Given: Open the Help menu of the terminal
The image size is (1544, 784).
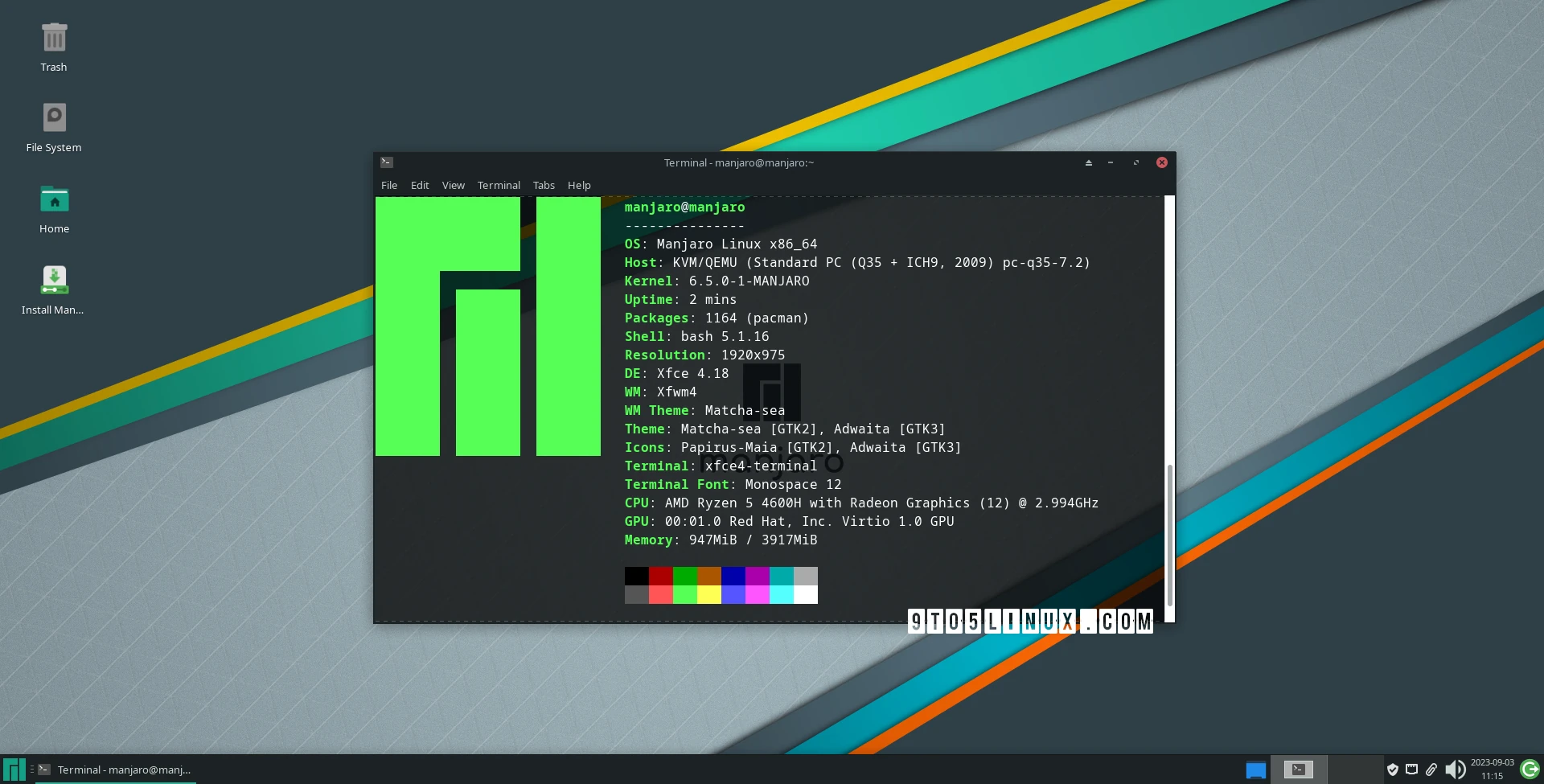Looking at the screenshot, I should click(579, 185).
